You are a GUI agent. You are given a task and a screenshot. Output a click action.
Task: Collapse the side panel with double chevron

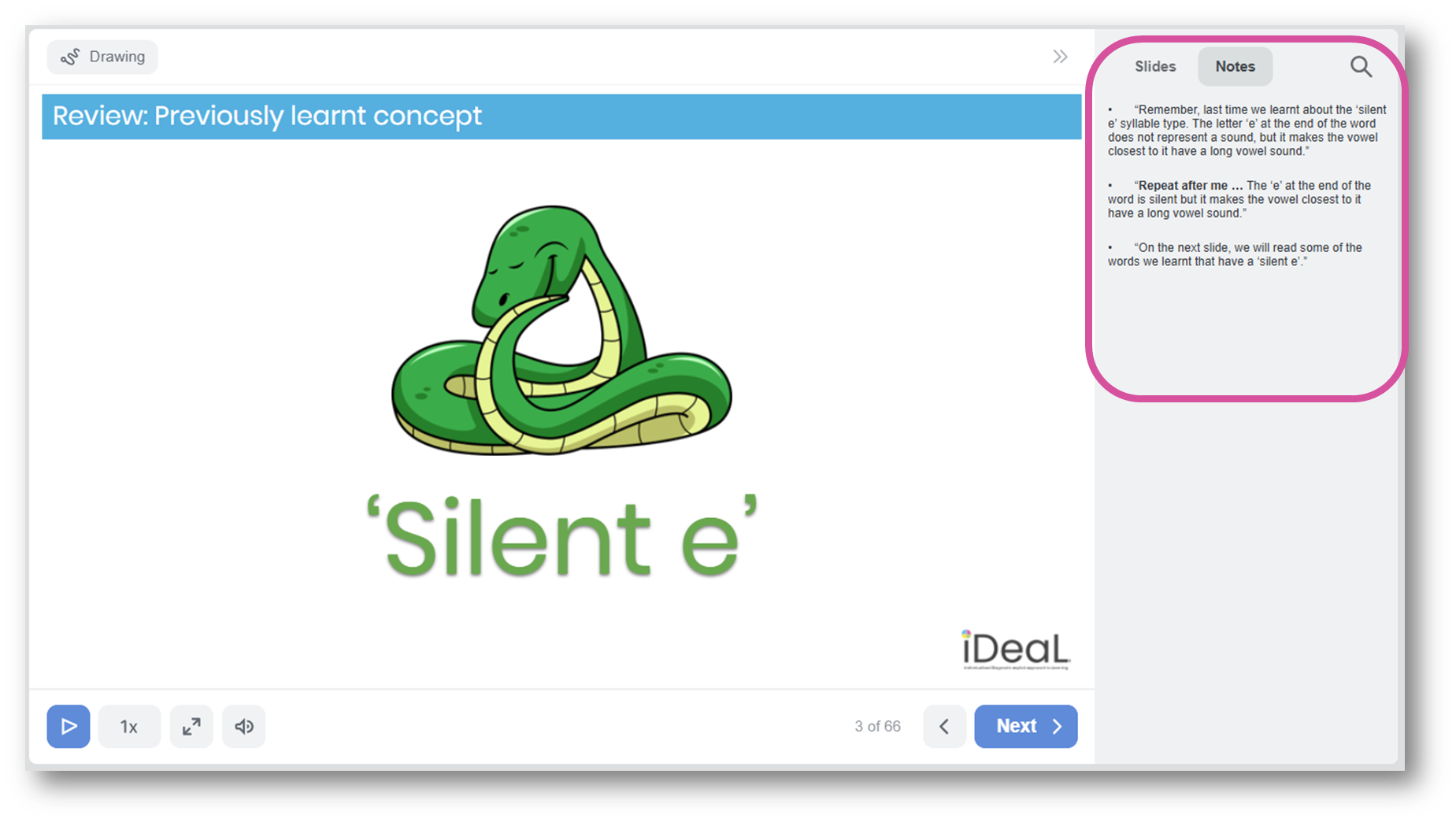[x=1060, y=57]
